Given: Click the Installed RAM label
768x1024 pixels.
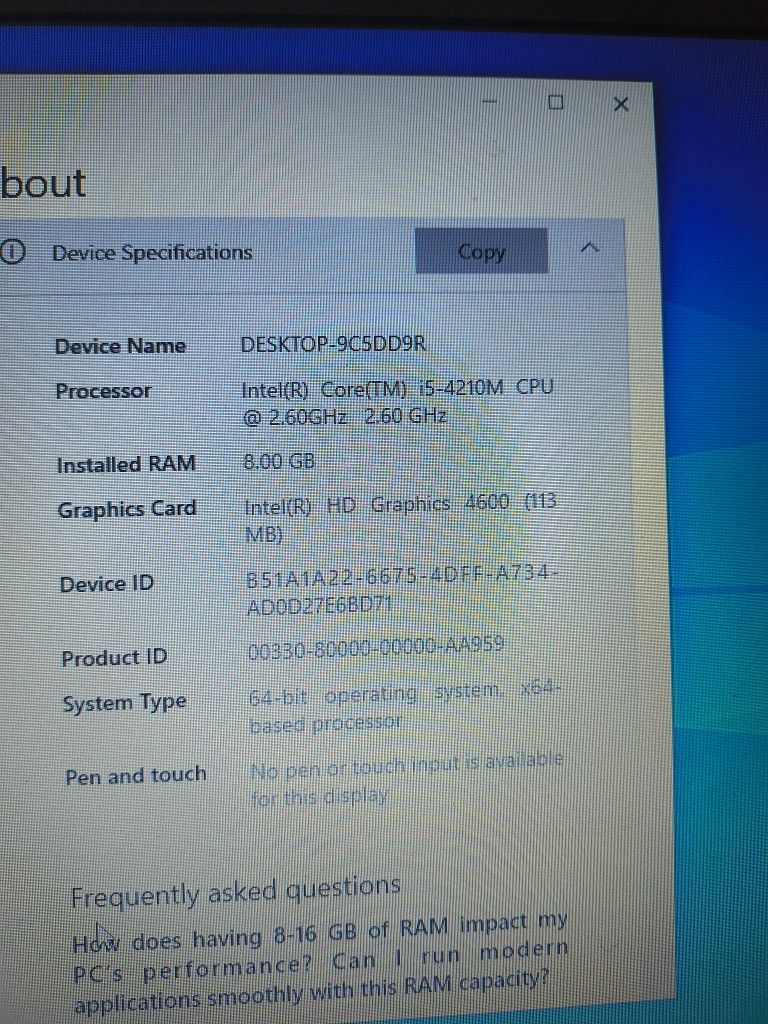Looking at the screenshot, I should (126, 464).
